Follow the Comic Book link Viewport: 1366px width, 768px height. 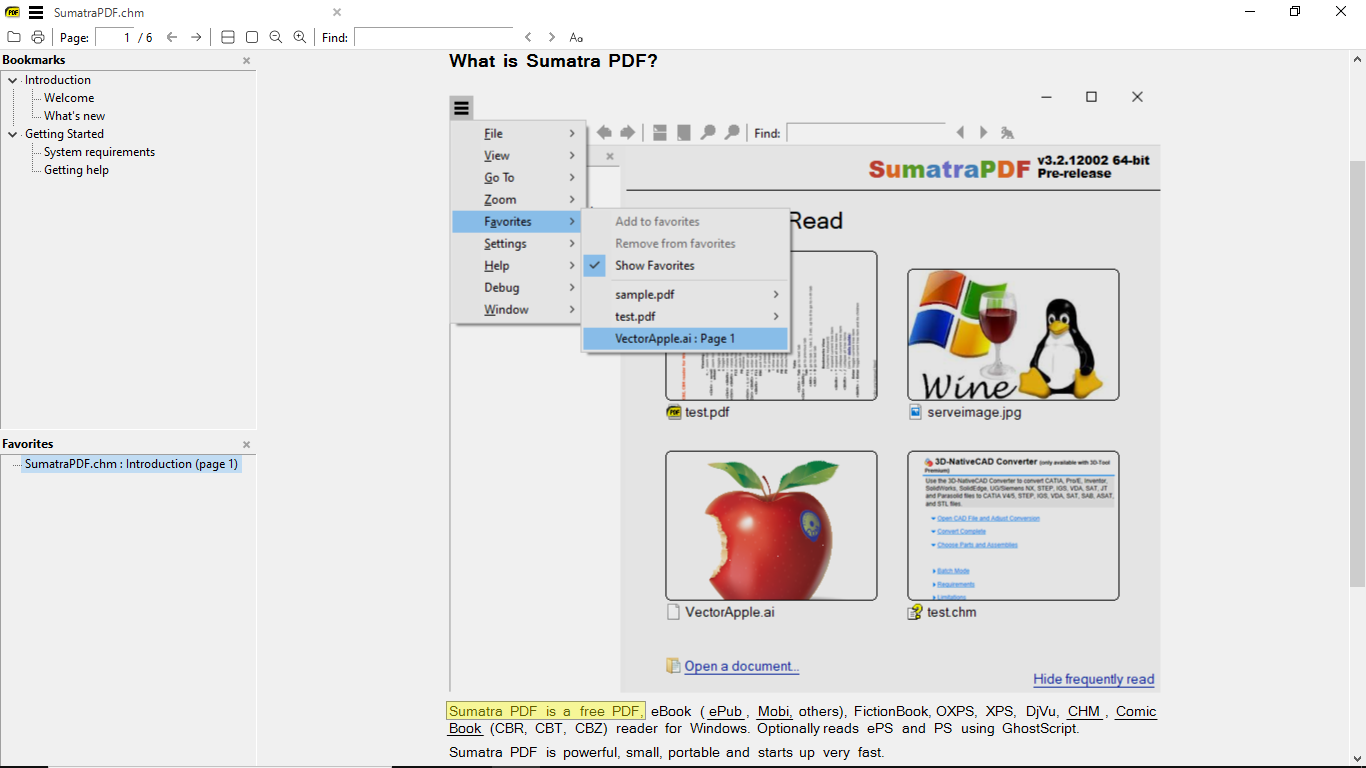[1136, 712]
